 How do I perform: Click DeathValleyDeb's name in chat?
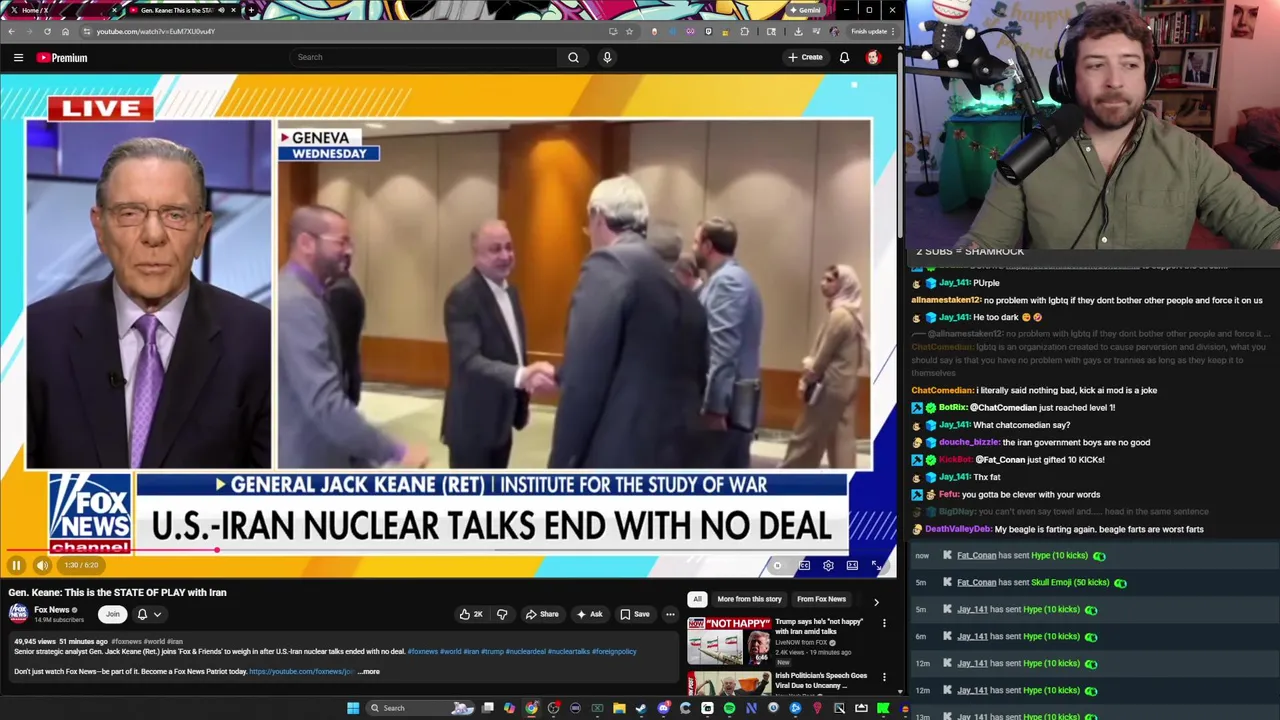coord(958,529)
